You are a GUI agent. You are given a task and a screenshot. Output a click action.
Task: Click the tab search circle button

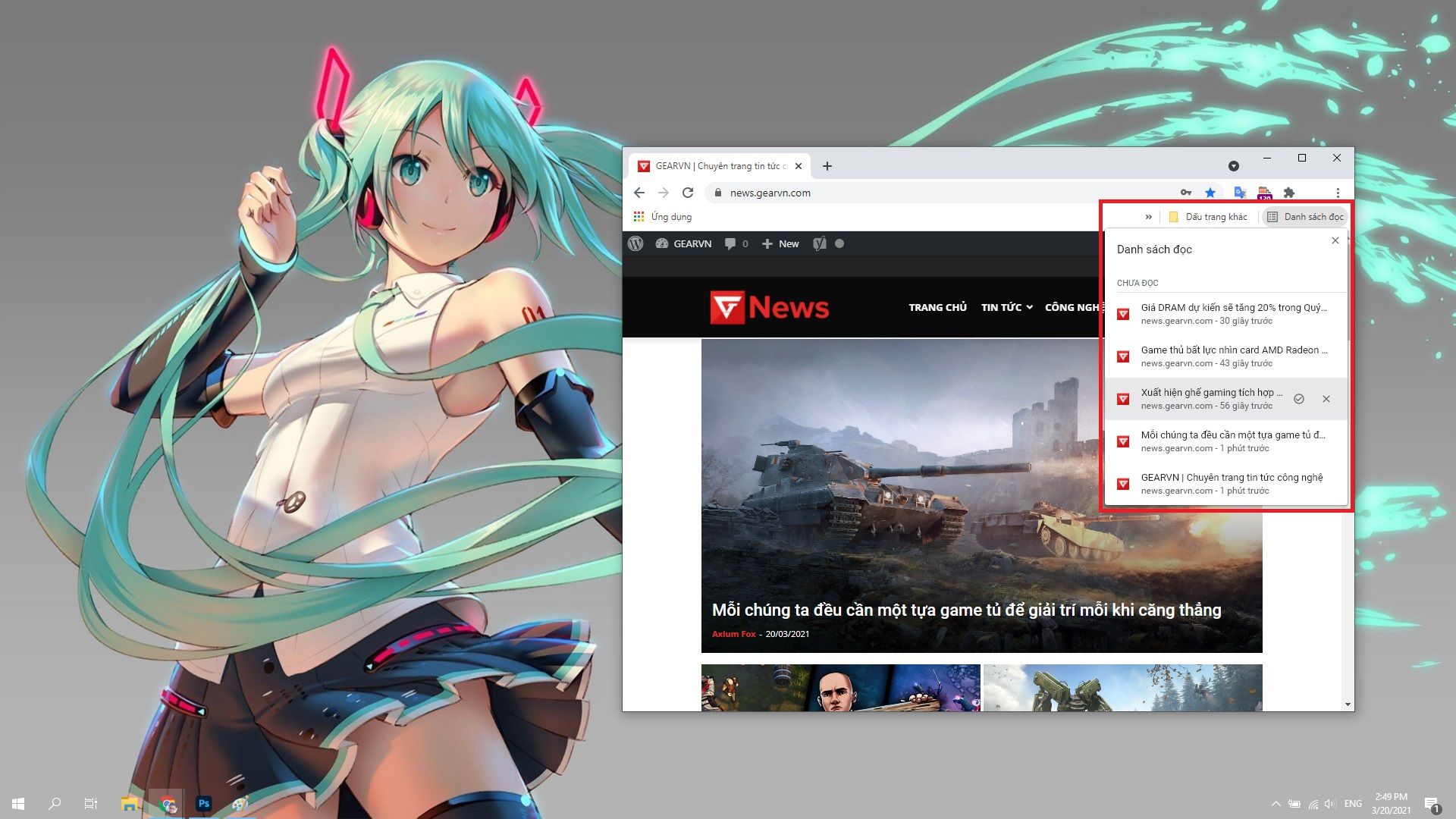(1234, 166)
